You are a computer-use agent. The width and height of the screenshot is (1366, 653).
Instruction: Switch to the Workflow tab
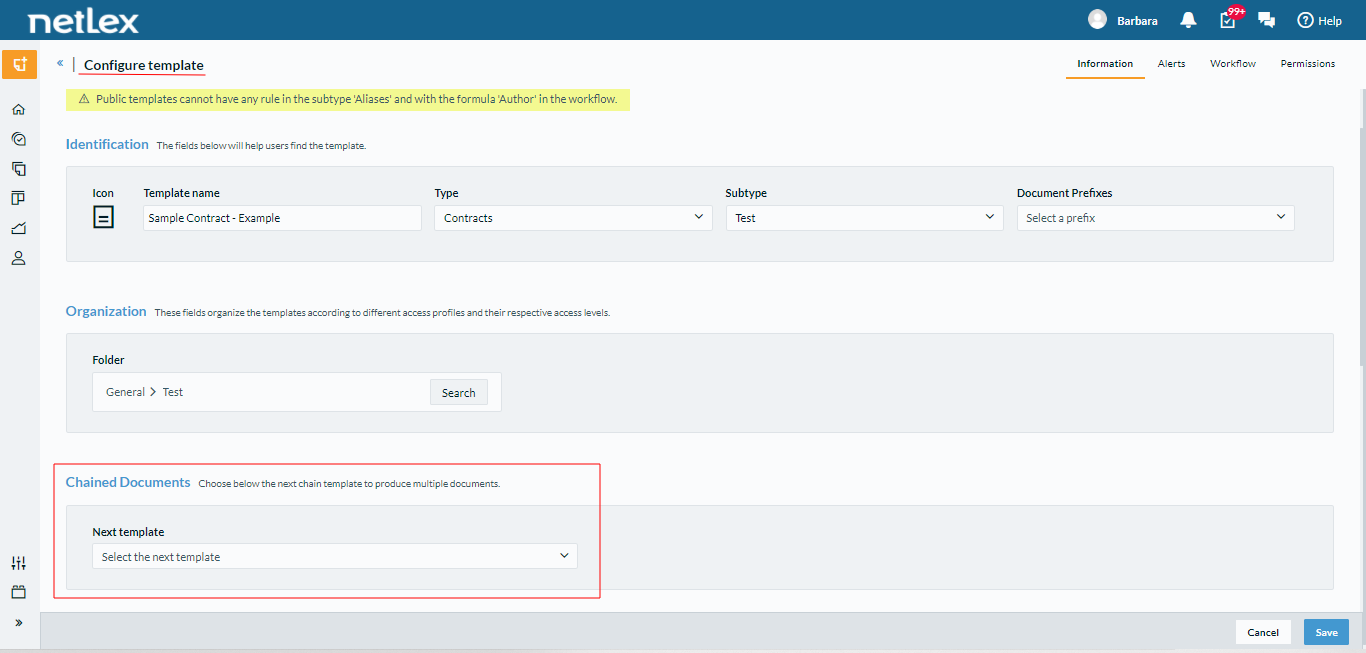coord(1233,64)
